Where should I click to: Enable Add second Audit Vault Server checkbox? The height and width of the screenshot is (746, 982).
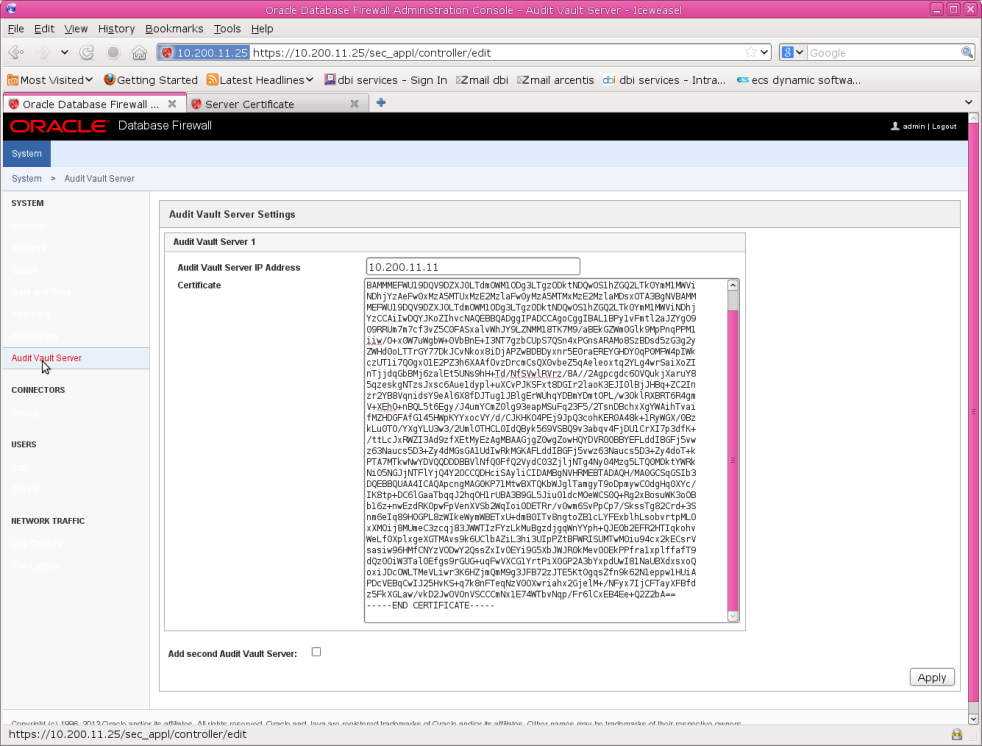[316, 652]
